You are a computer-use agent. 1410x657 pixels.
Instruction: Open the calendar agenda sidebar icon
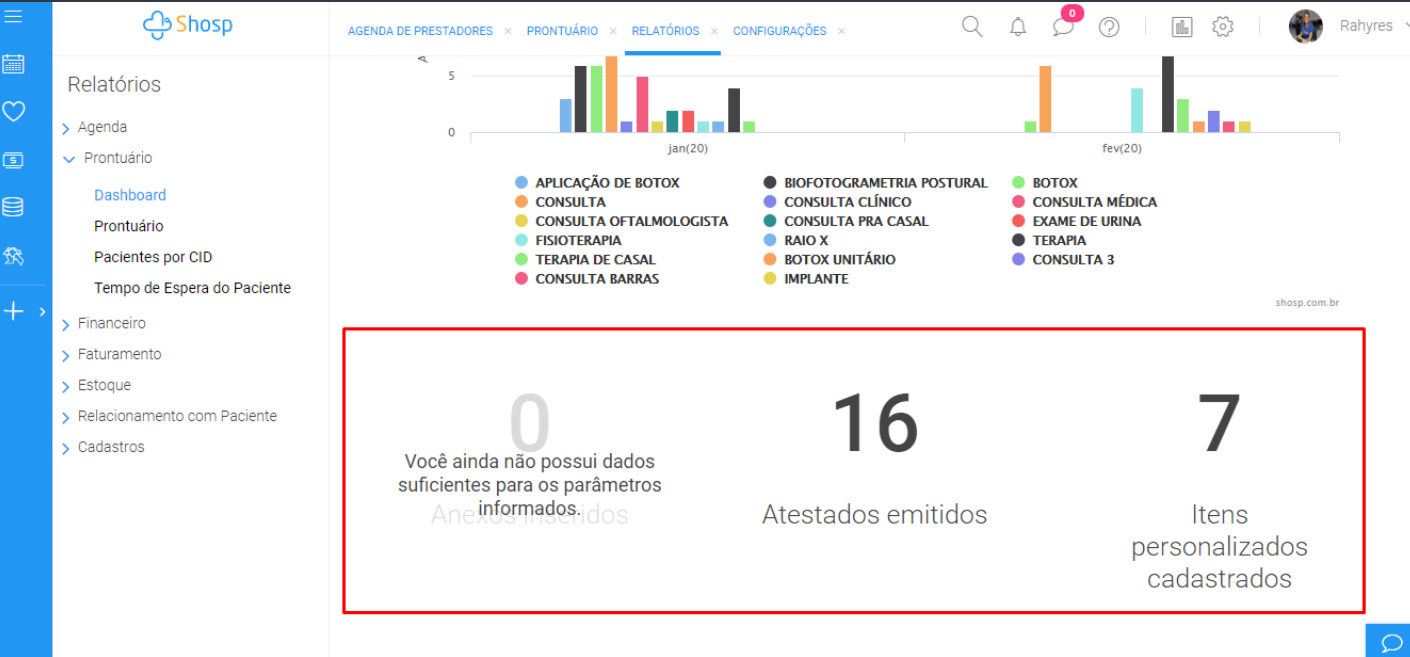coord(13,64)
